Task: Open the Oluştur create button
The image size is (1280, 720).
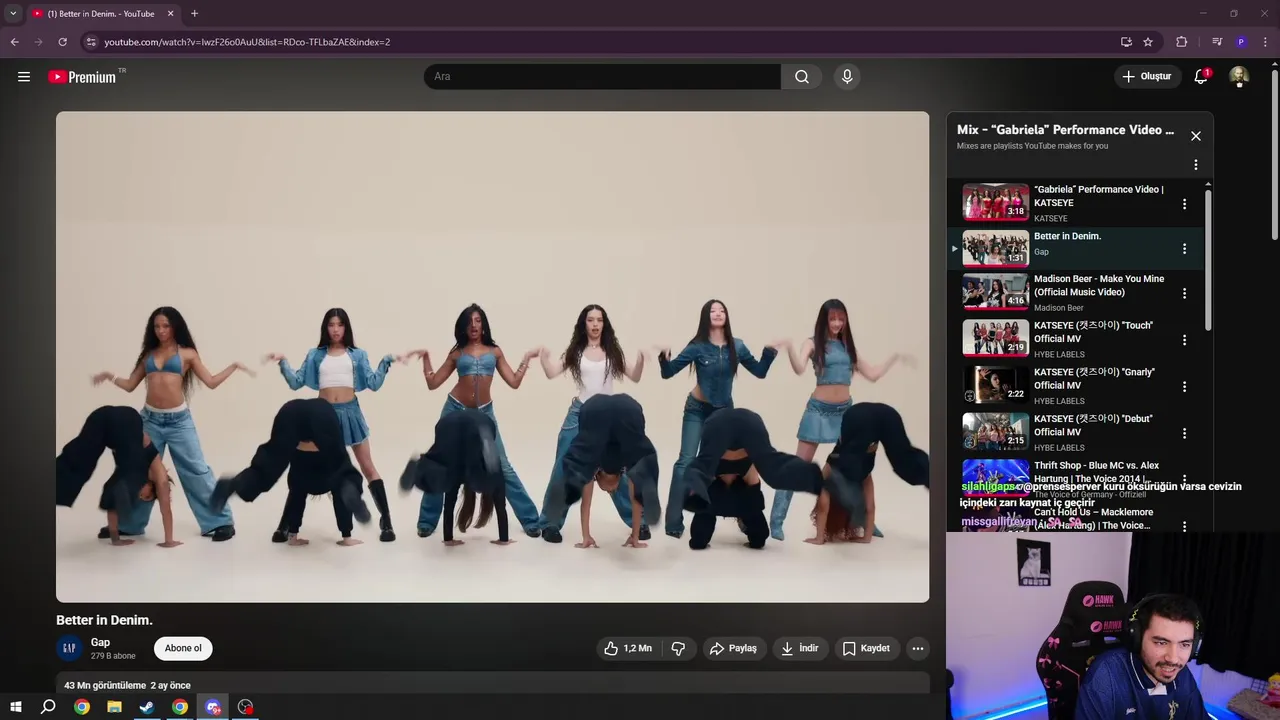Action: 1146,77
